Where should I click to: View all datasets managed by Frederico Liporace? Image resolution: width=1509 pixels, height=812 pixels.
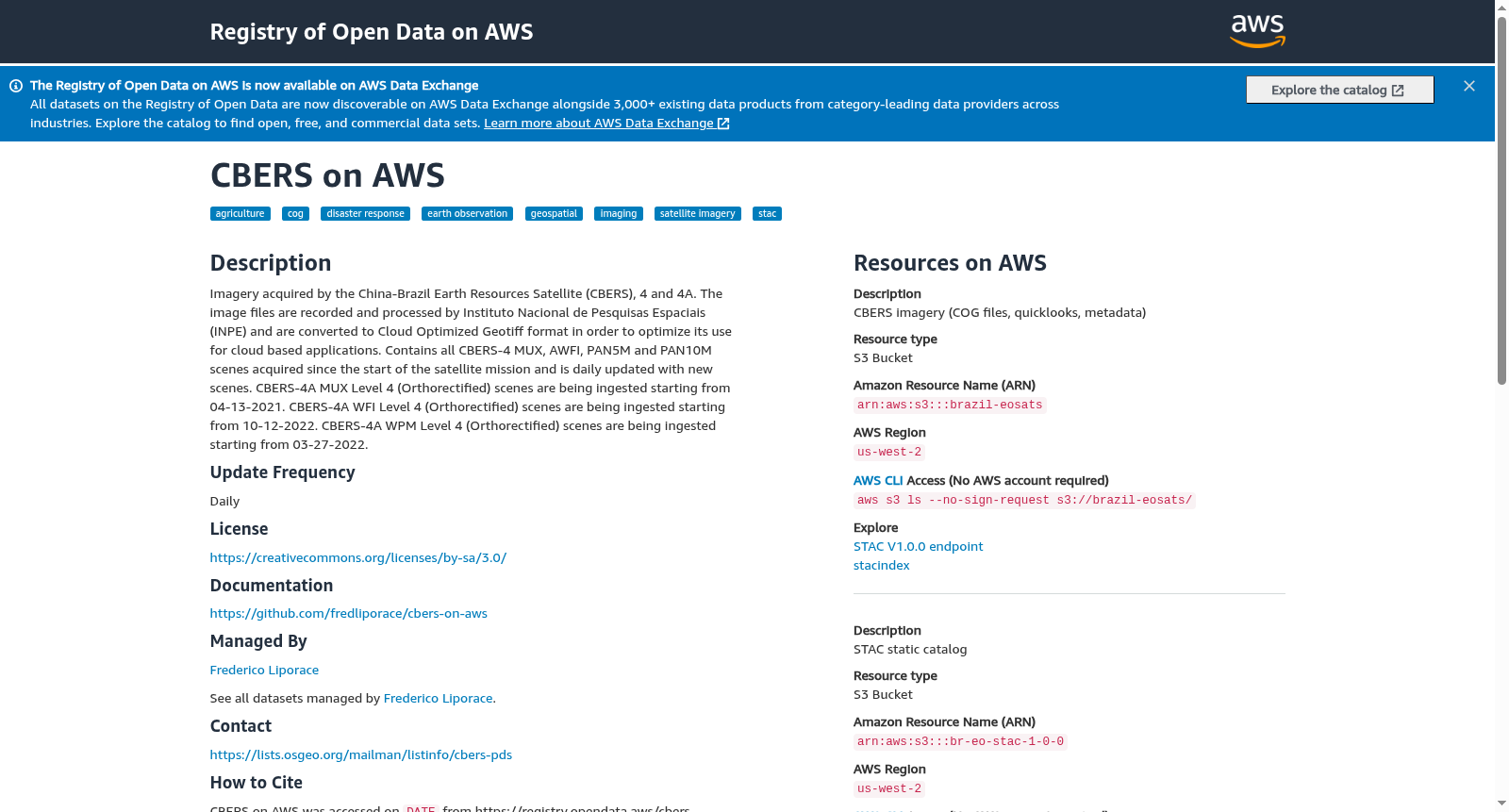pos(438,698)
